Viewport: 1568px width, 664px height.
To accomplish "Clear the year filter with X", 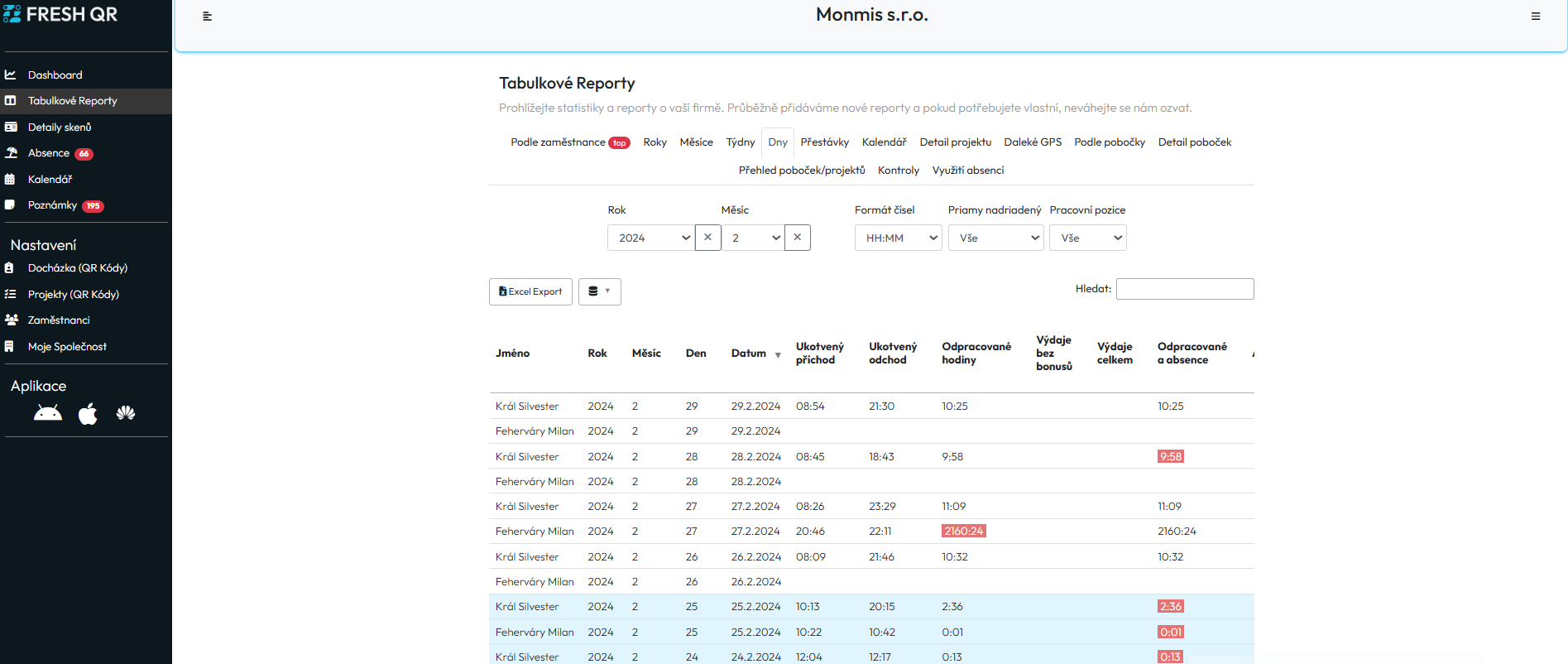I will (707, 238).
